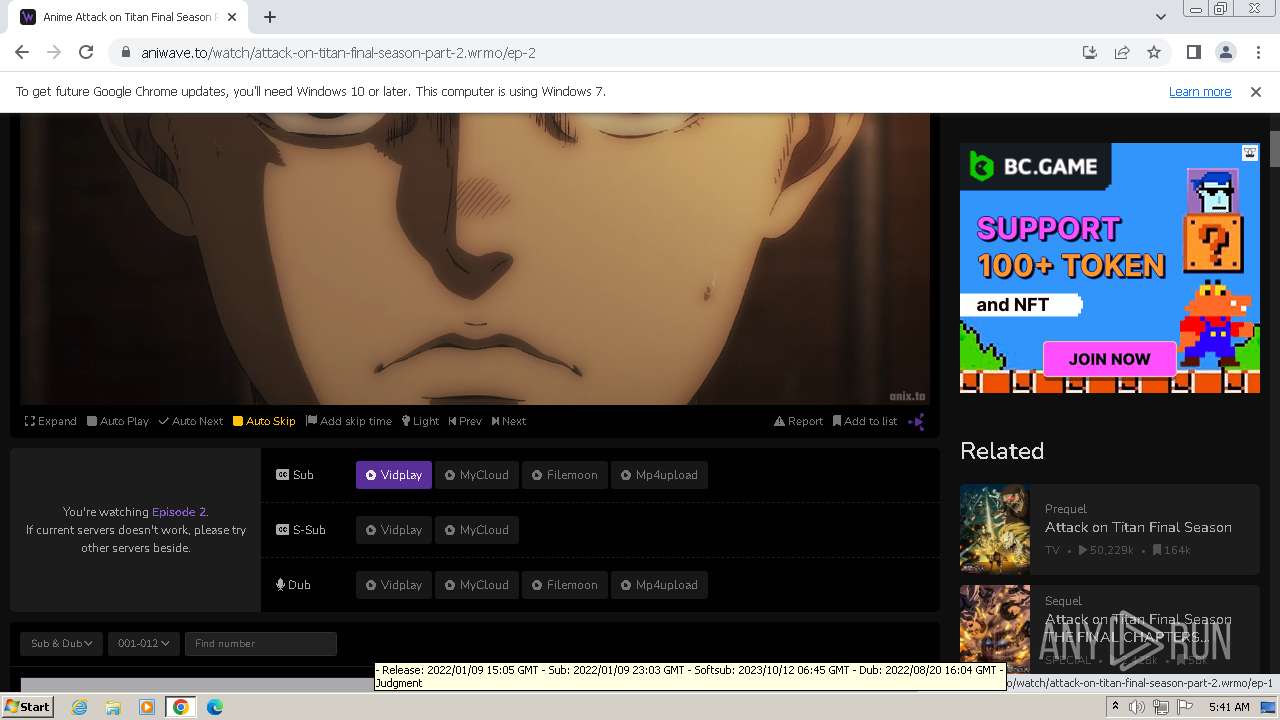Select the Anime Attack on Titan tab
The image size is (1280, 720).
click(x=126, y=17)
